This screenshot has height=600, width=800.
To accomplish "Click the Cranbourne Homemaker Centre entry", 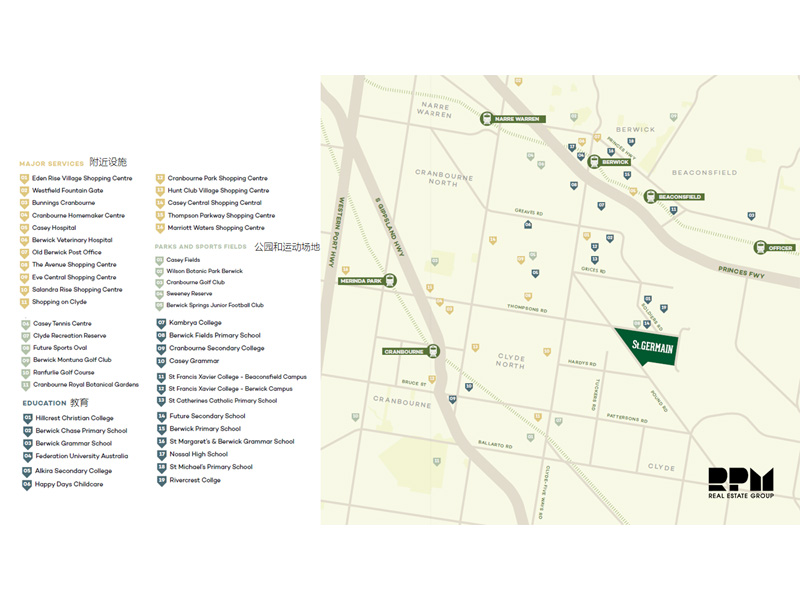I will tap(78, 215).
